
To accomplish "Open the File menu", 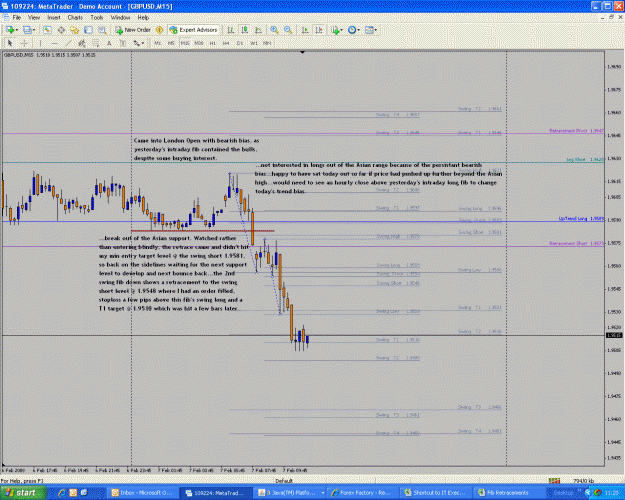I will [17, 18].
